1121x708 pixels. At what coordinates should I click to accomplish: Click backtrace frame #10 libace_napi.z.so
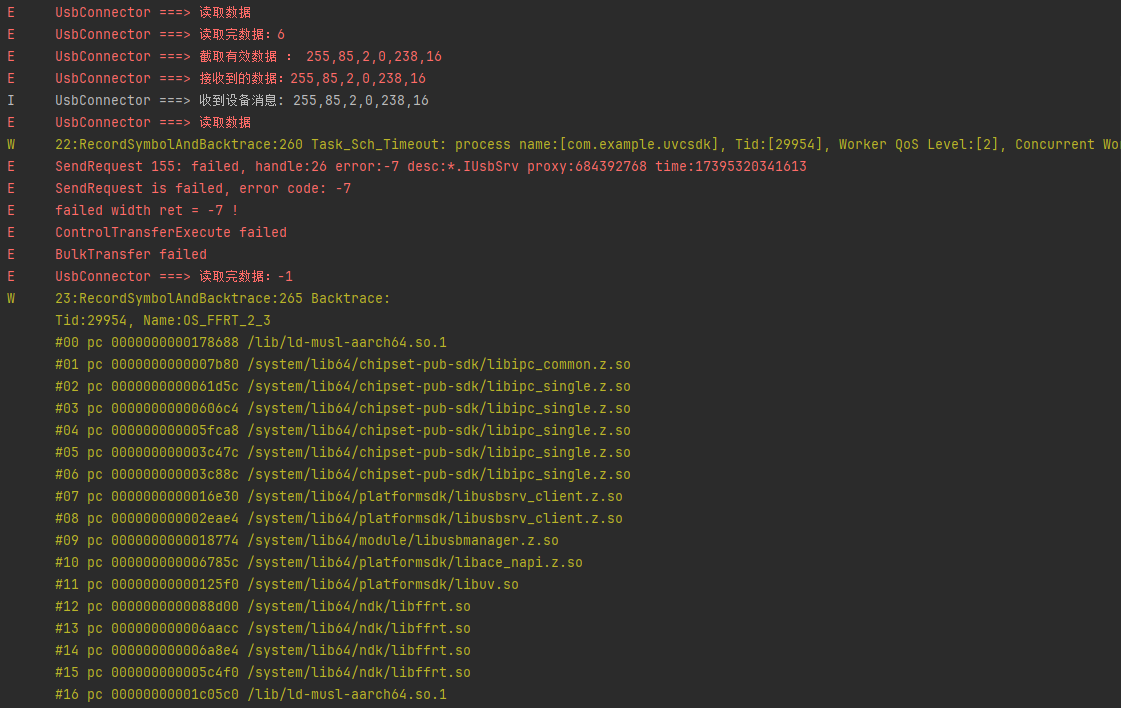319,563
